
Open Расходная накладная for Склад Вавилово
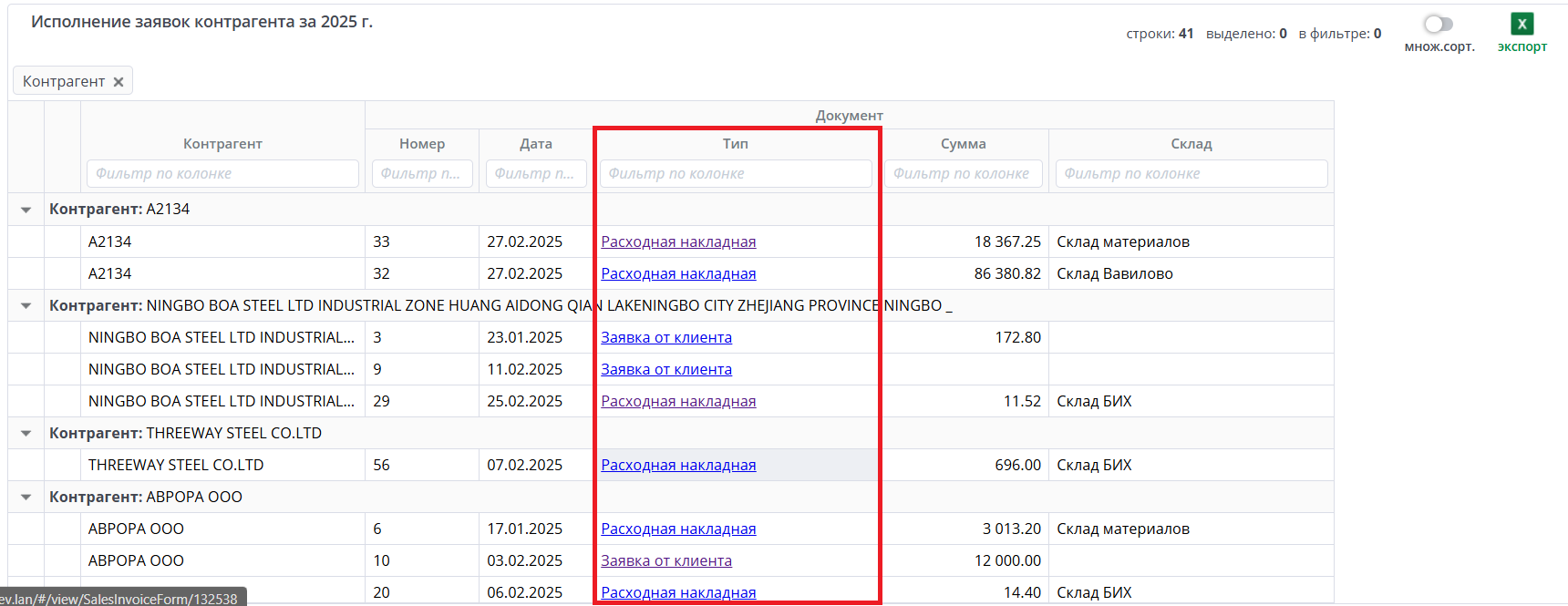(678, 274)
